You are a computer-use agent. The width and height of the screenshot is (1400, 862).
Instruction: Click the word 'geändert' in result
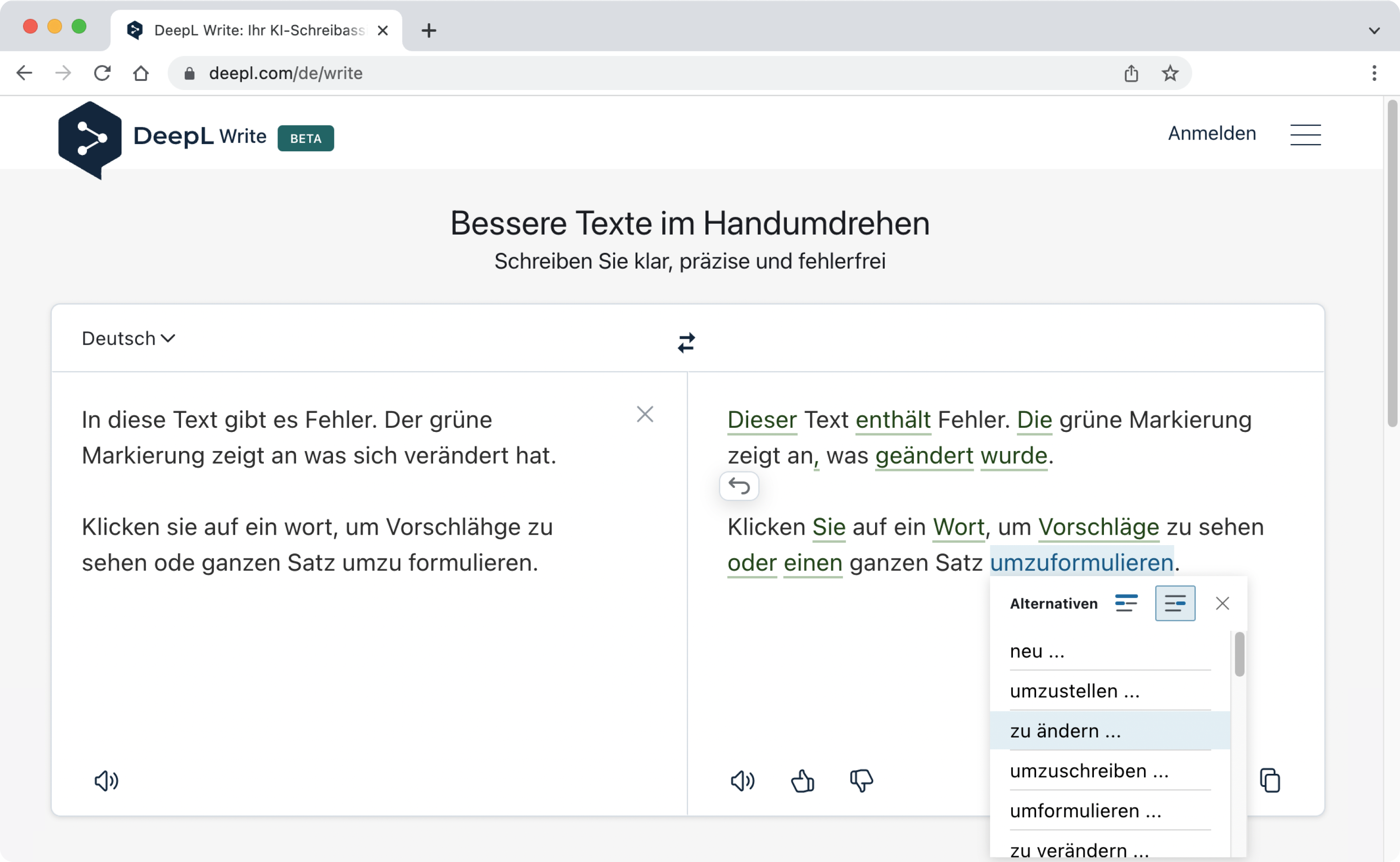(x=924, y=456)
